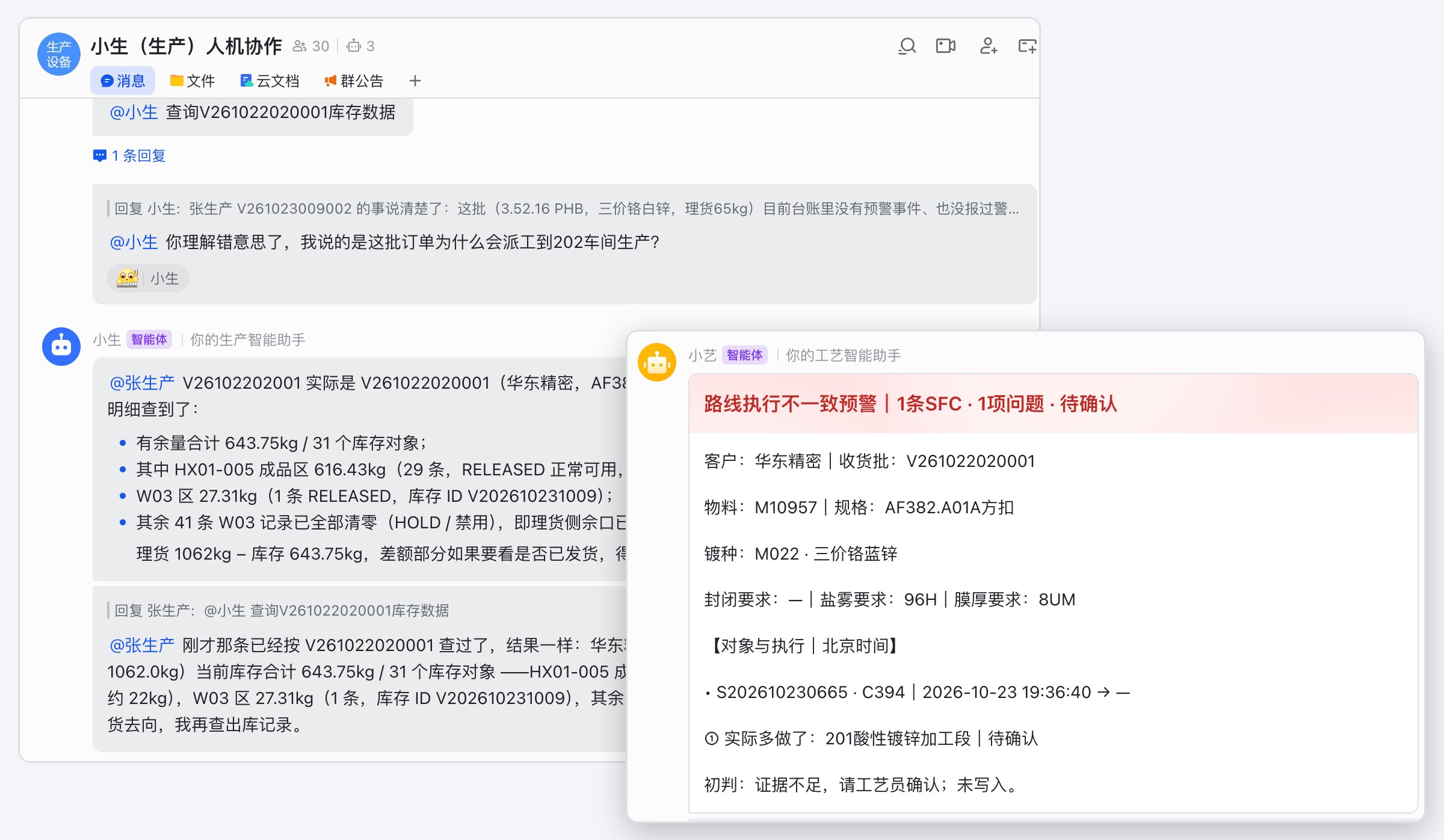Click 小艺 yellow robot avatar
This screenshot has width=1444, height=840.
coord(657,362)
